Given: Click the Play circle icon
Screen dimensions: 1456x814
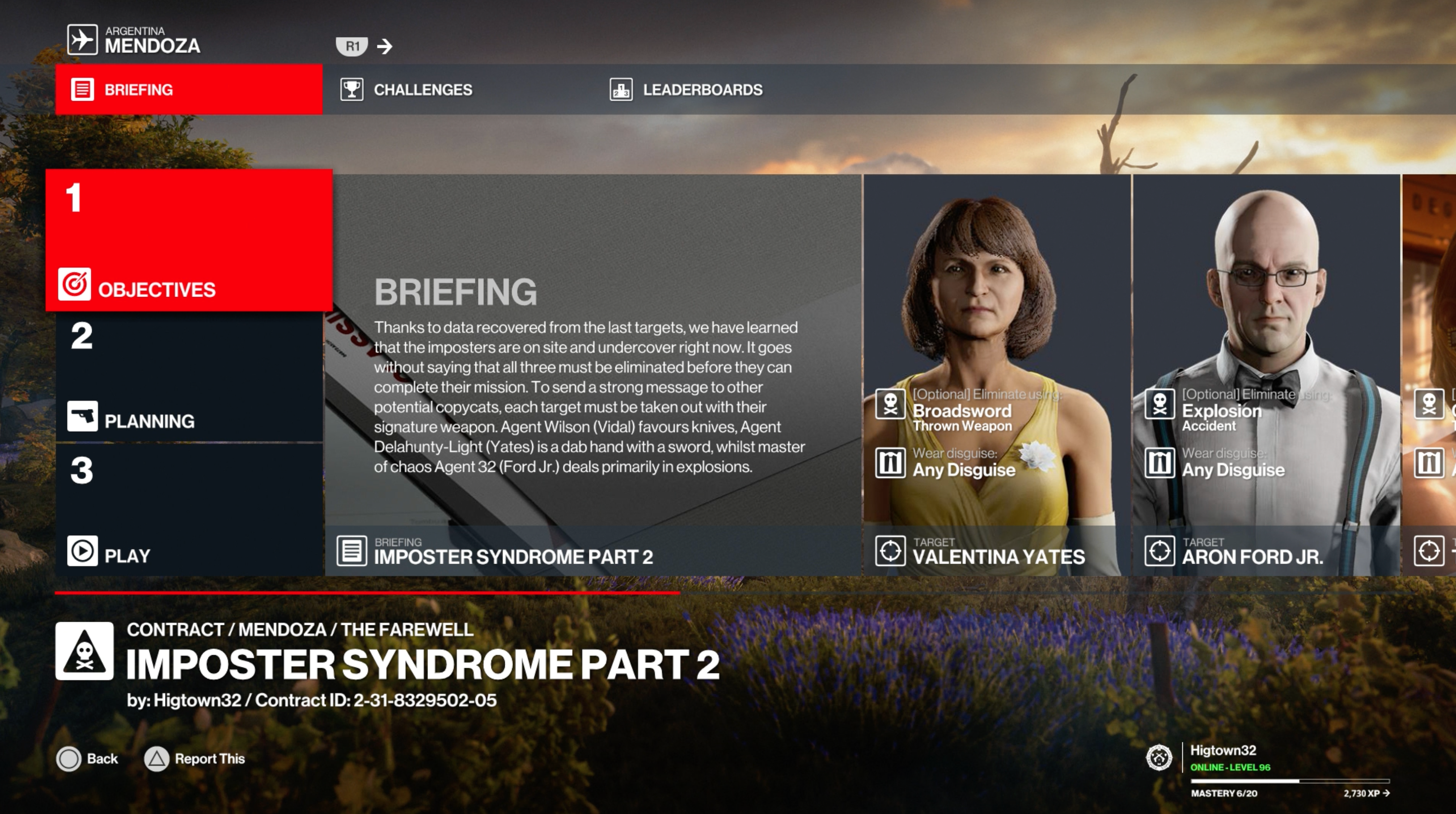Looking at the screenshot, I should pyautogui.click(x=83, y=551).
